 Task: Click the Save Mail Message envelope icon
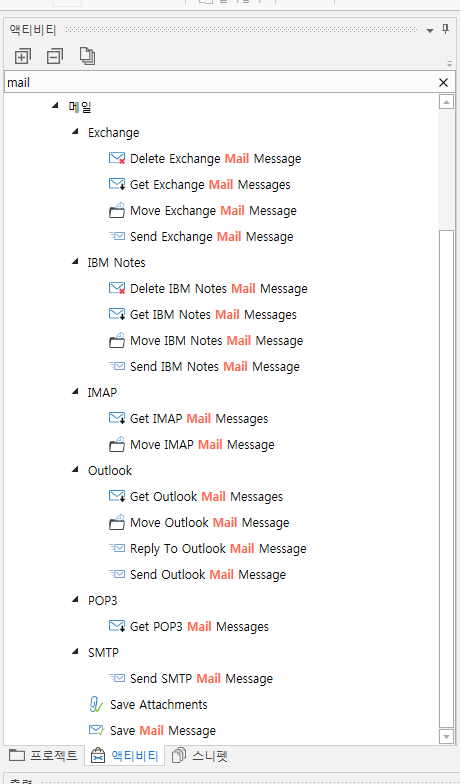(96, 730)
